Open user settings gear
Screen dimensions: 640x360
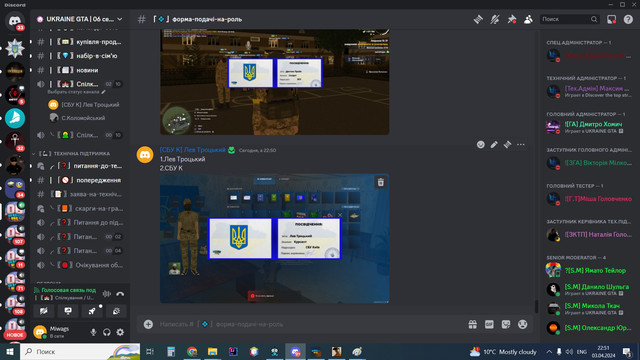pos(120,332)
